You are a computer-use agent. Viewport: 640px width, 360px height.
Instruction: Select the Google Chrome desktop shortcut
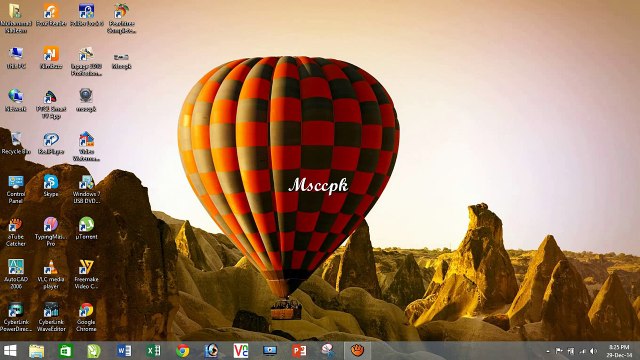(86, 317)
